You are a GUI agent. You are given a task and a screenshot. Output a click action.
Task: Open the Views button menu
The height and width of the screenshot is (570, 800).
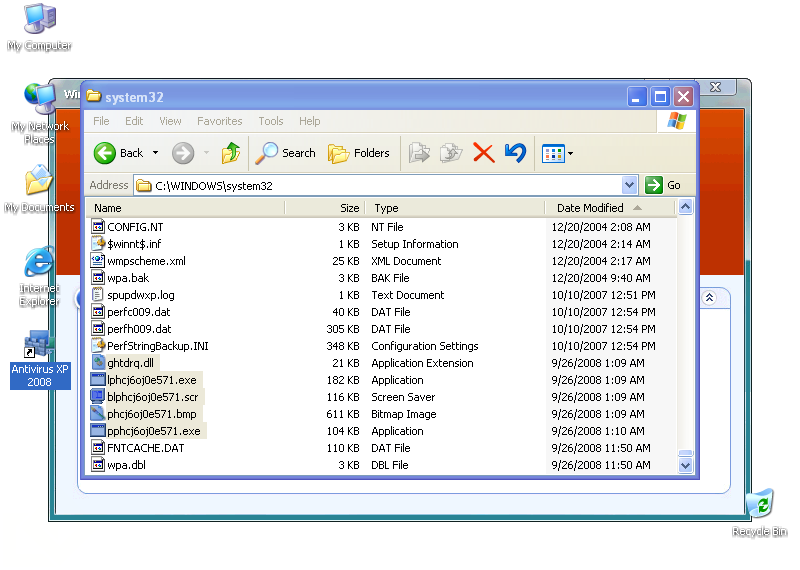(557, 153)
